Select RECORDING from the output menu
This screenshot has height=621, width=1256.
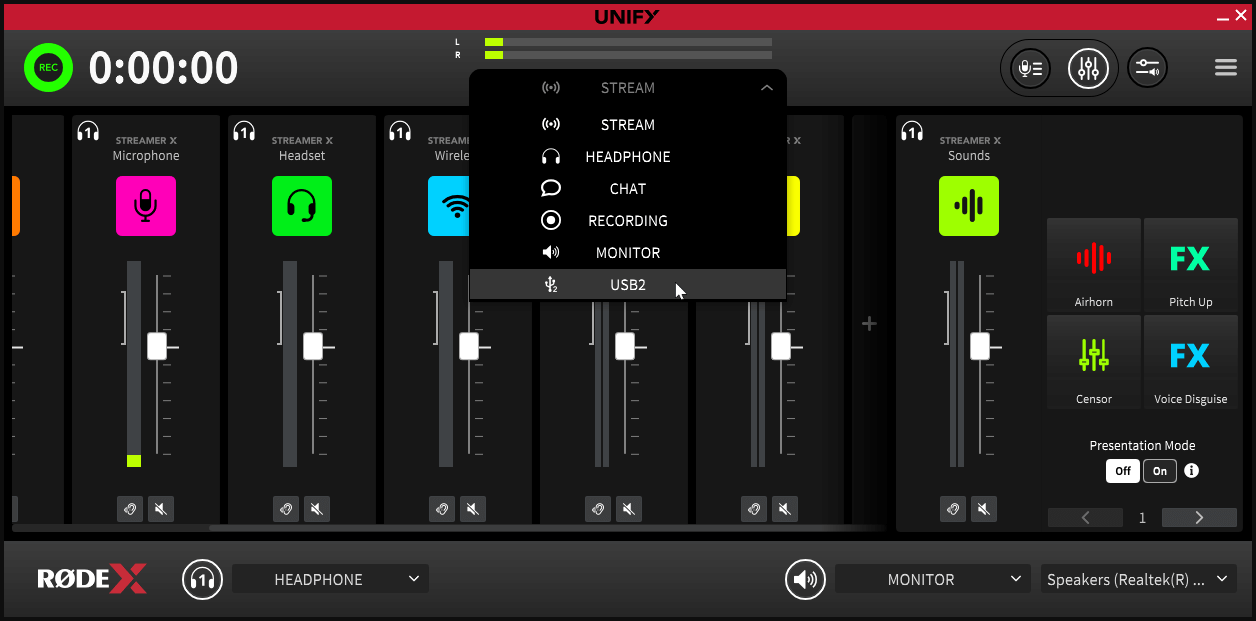(x=627, y=220)
